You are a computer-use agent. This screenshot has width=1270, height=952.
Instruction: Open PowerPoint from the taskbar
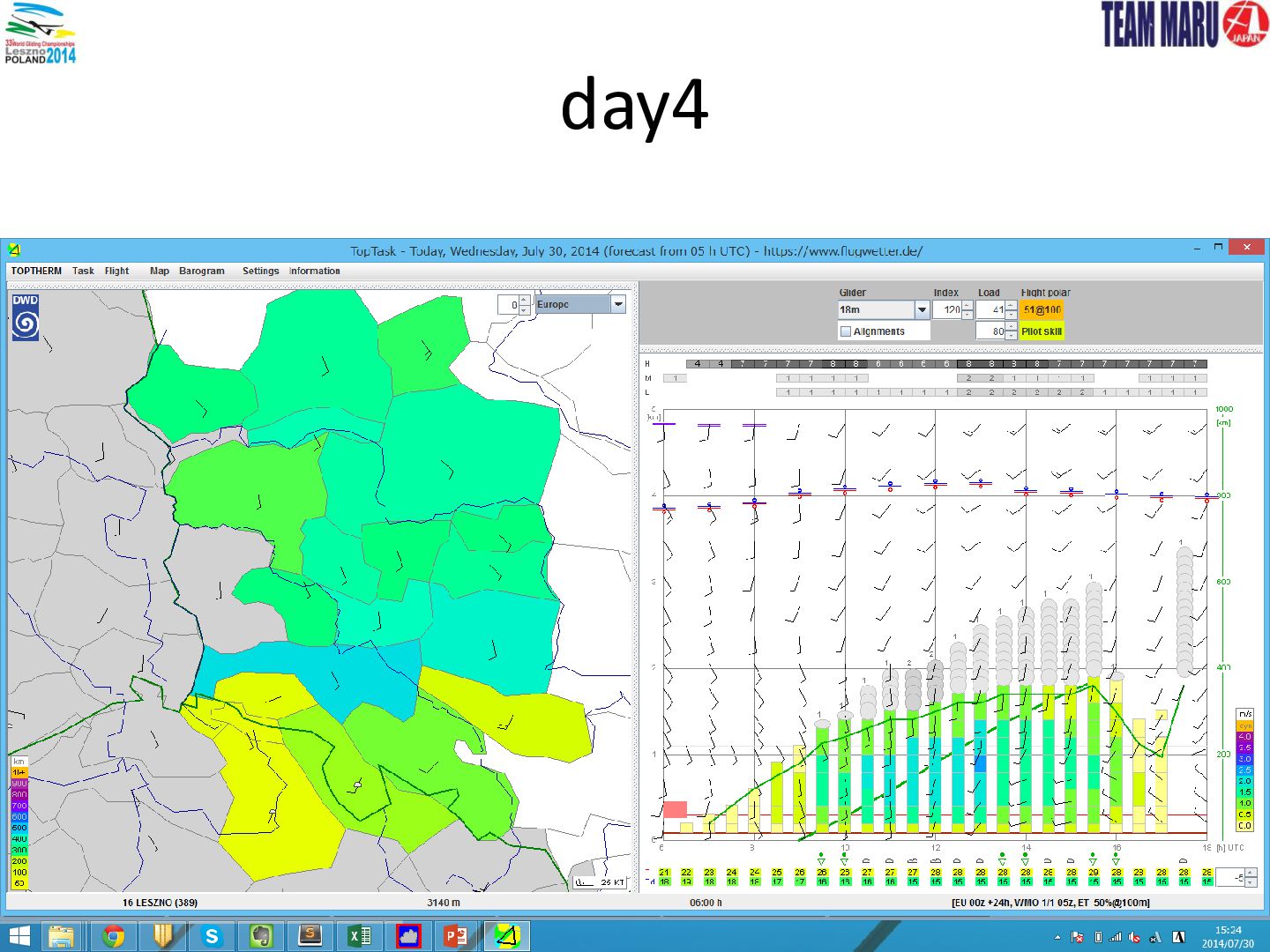[456, 936]
